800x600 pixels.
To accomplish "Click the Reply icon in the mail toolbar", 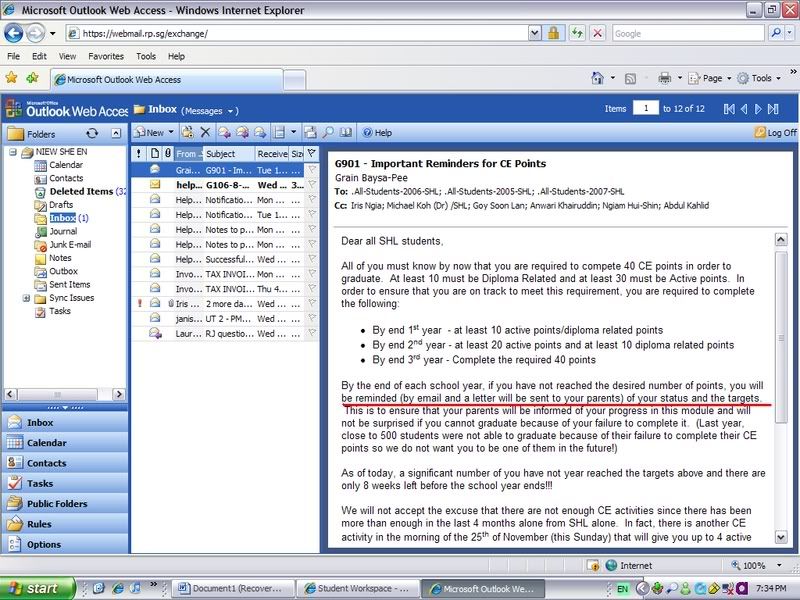I will tap(224, 132).
